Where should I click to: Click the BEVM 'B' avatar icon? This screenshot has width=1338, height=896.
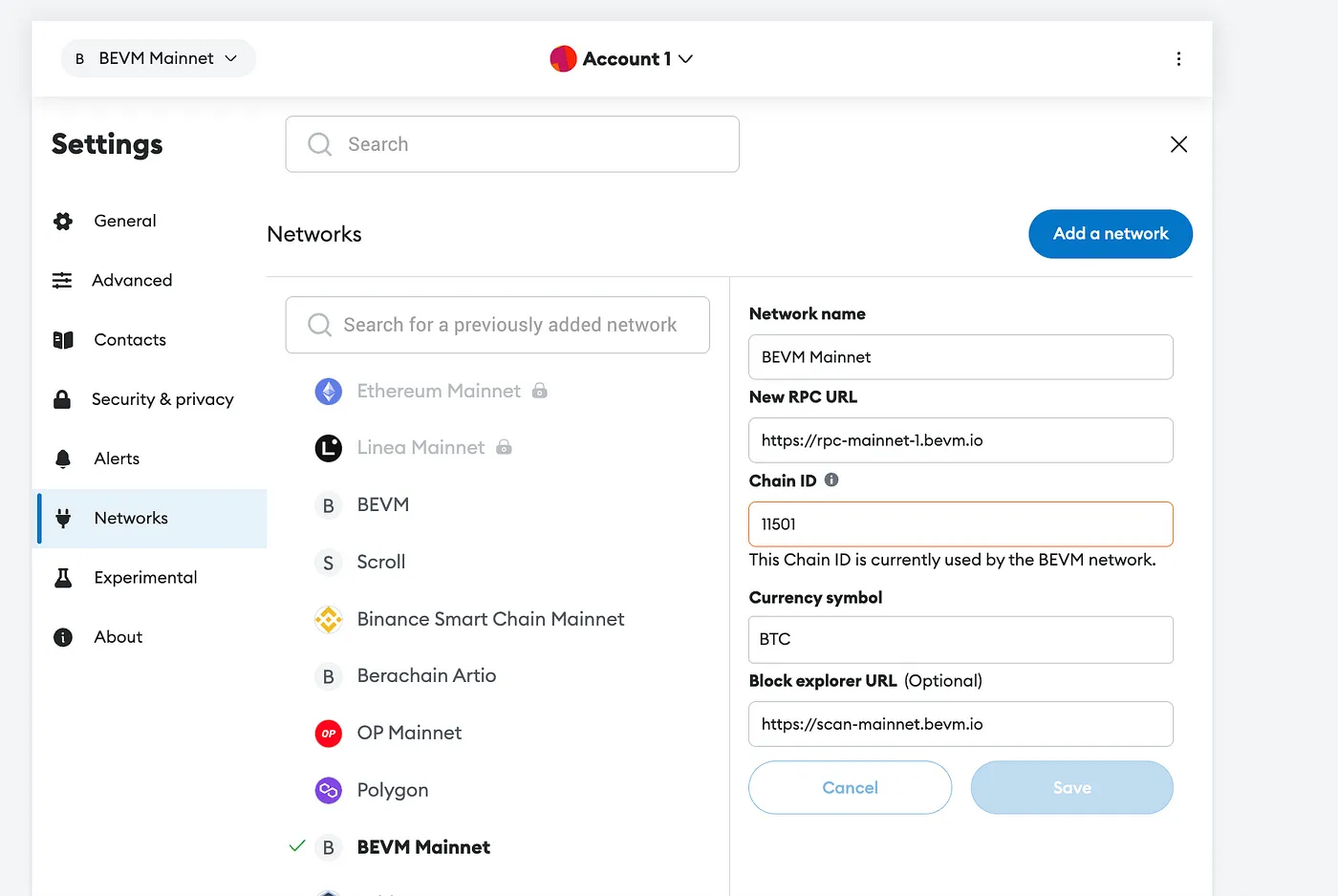tap(329, 505)
